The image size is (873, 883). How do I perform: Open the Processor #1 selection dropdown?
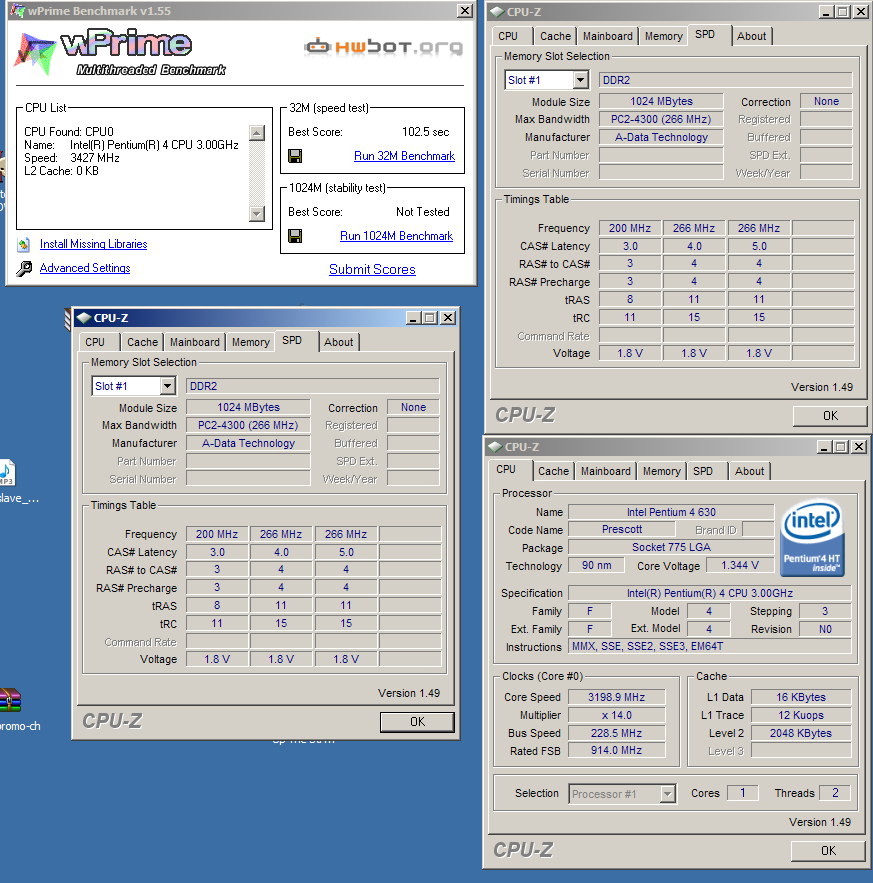click(x=667, y=794)
